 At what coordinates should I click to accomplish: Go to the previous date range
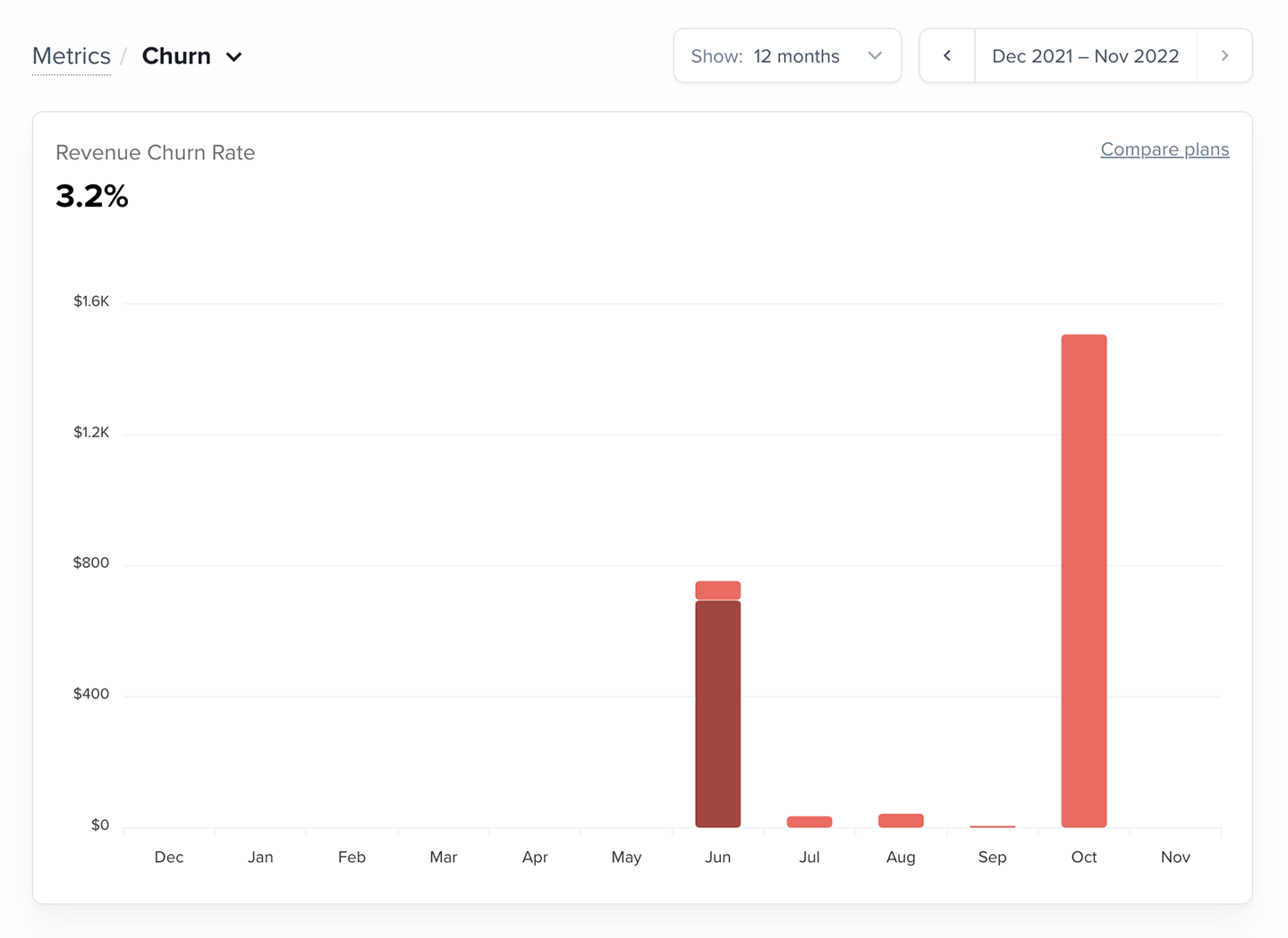point(947,55)
